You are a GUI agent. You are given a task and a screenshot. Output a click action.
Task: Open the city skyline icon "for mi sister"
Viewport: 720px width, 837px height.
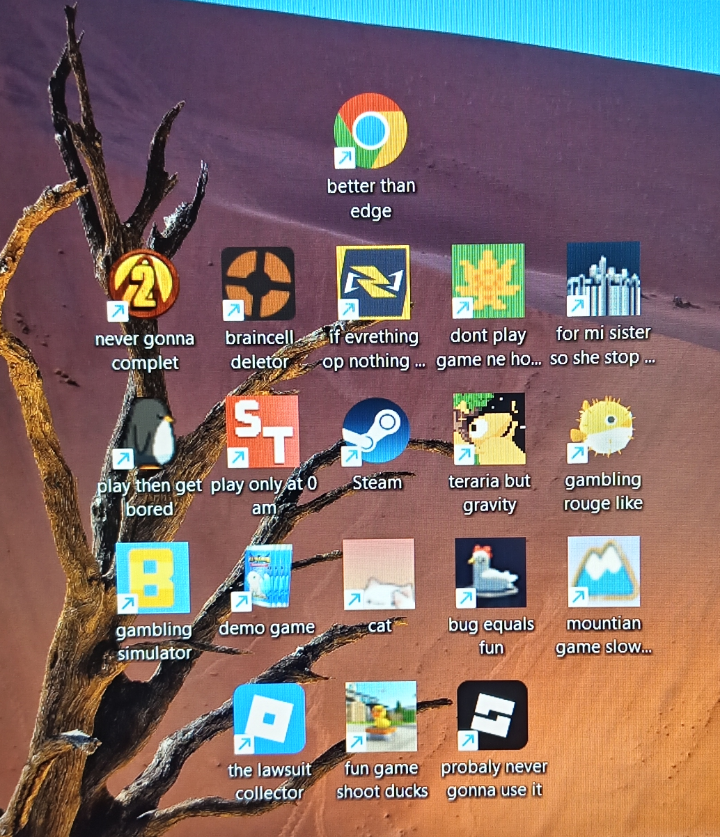pos(604,279)
